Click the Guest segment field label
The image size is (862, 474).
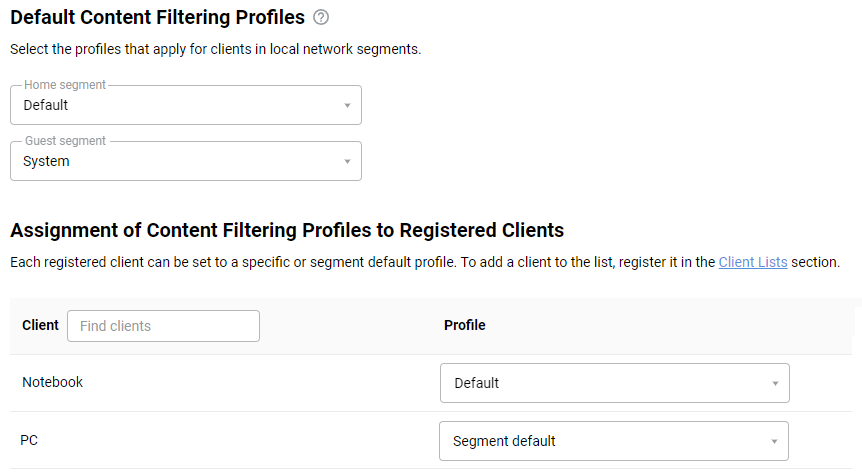click(65, 141)
